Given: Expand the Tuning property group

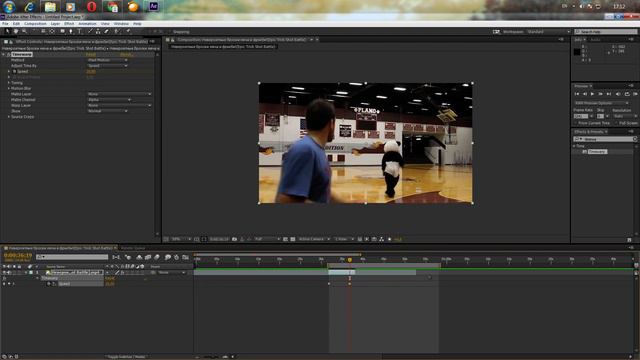Looking at the screenshot, I should pyautogui.click(x=9, y=82).
